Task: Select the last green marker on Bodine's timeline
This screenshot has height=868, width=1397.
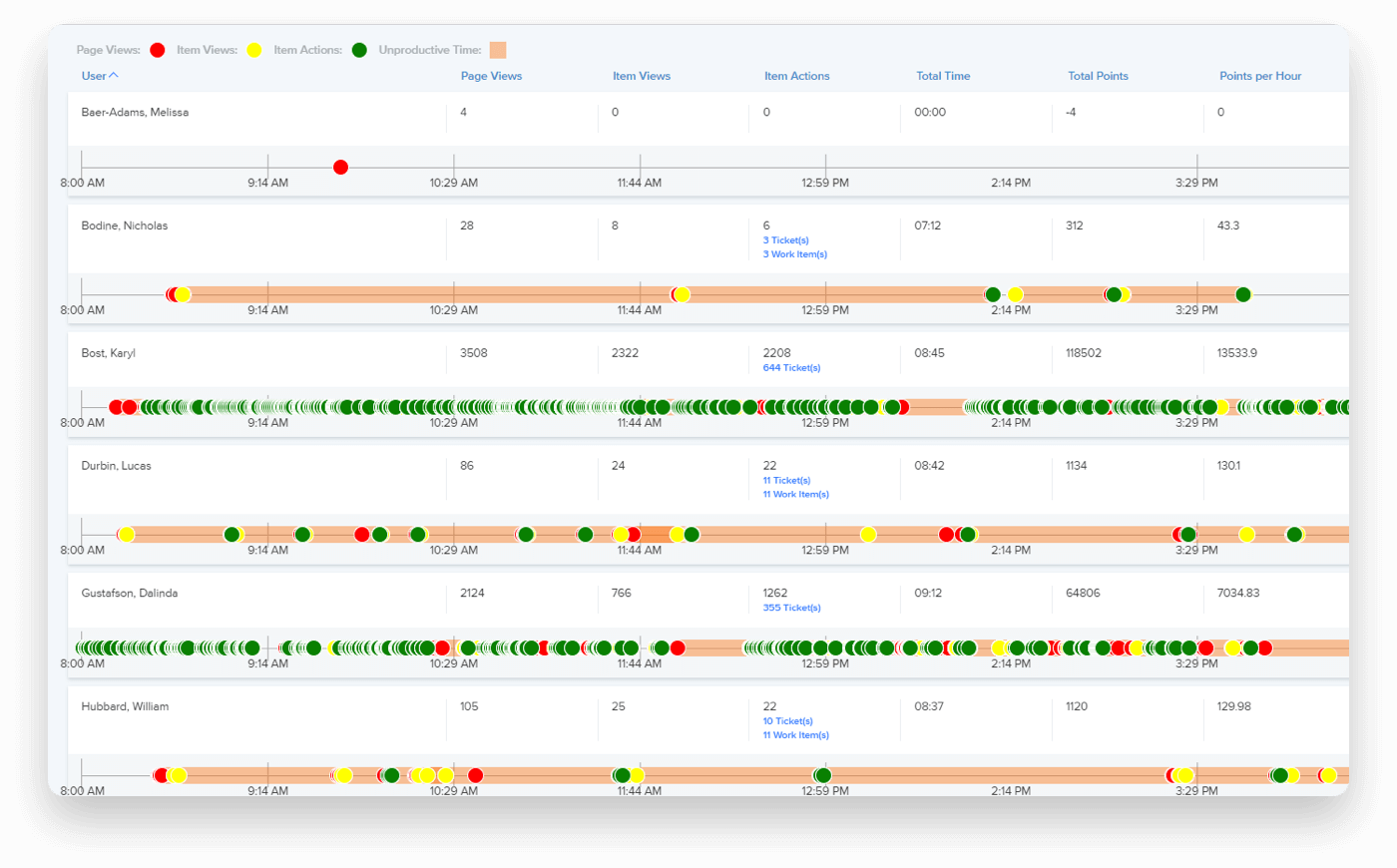Action: coord(1243,294)
